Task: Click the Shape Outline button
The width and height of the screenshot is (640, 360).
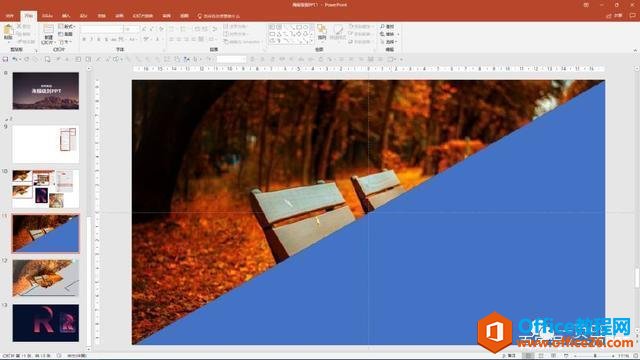Action: pos(360,34)
